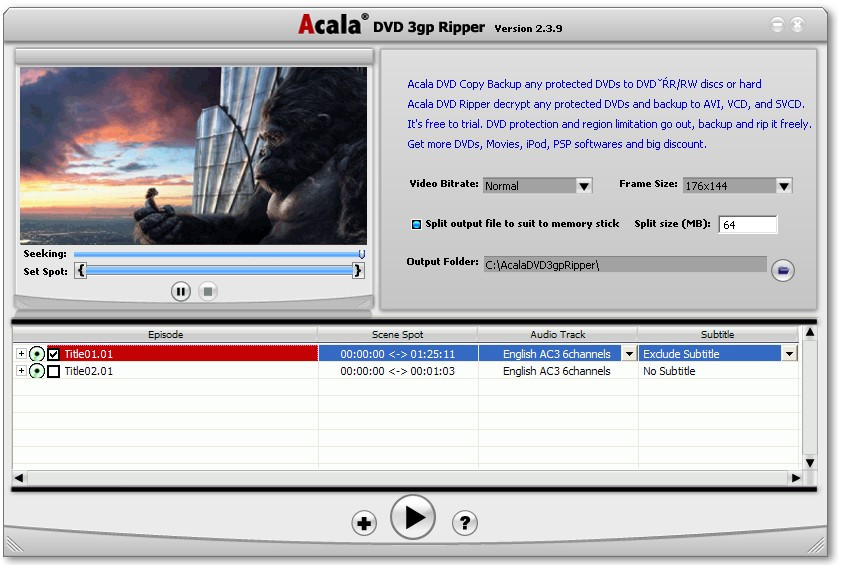841x565 pixels.
Task: Click the Subtitle column header
Action: pyautogui.click(x=718, y=335)
